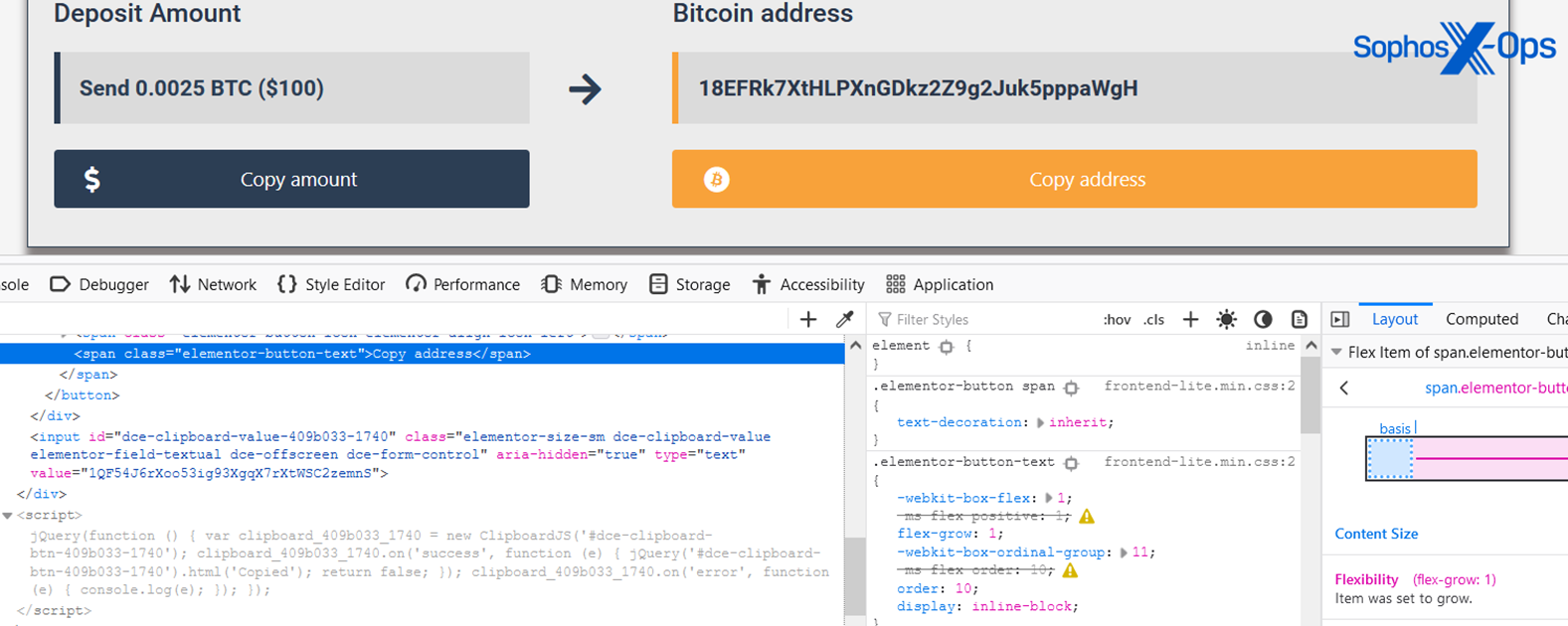Click the warning icon beside -ms-flex-positive
This screenshot has width=1568, height=626.
coord(1087,516)
